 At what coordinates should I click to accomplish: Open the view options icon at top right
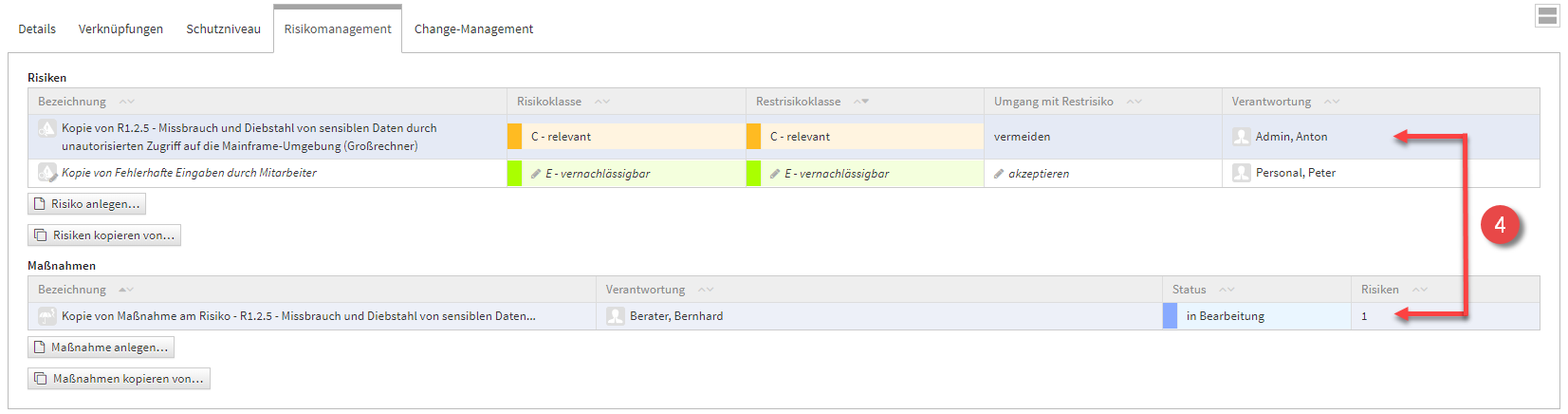tap(1547, 16)
